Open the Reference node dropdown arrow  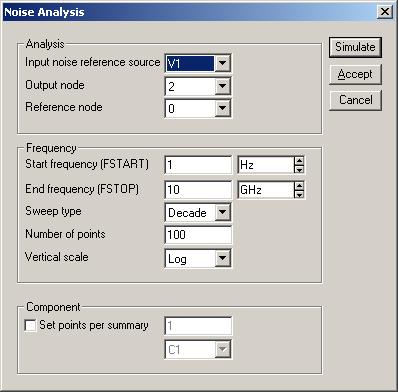tap(222, 108)
